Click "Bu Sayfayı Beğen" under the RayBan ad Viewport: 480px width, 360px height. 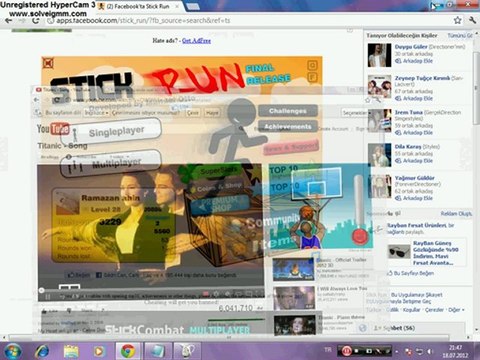tap(411, 273)
